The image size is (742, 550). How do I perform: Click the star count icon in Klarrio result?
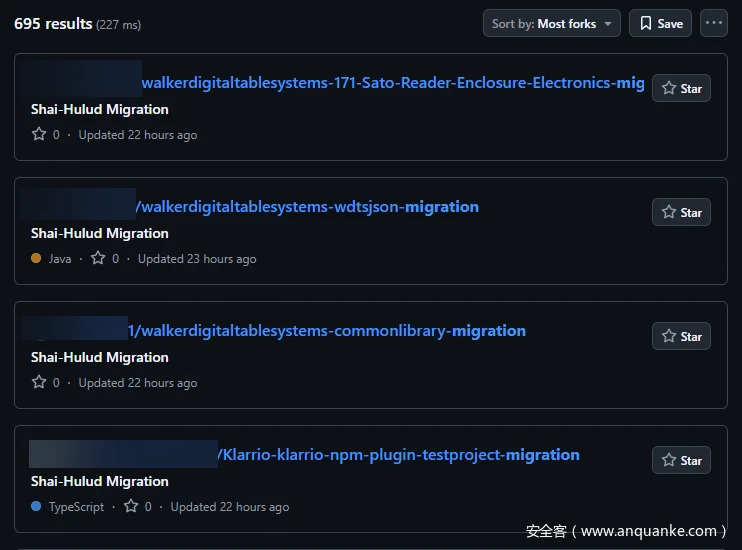point(131,506)
